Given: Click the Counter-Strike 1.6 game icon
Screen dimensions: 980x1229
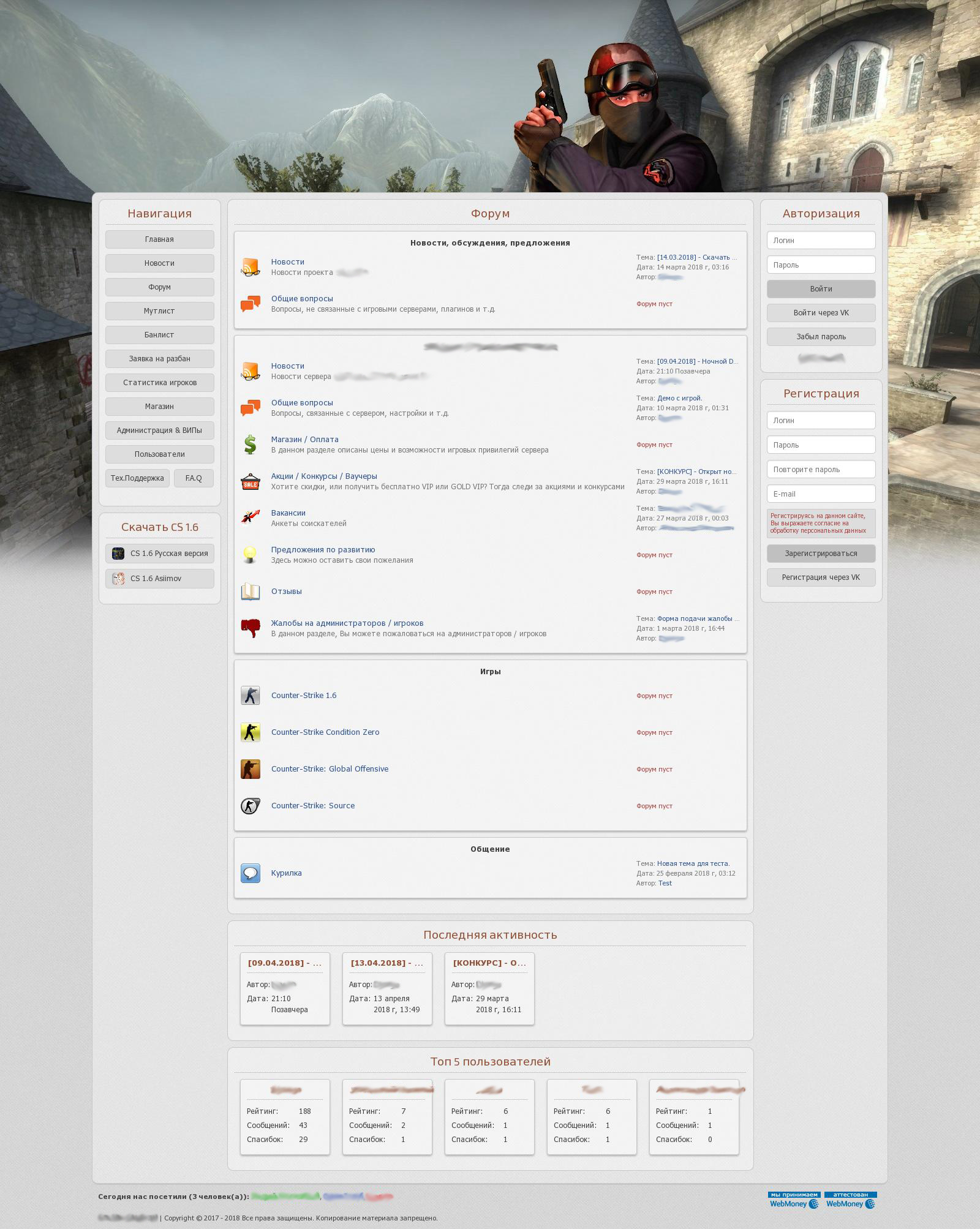Looking at the screenshot, I should click(x=251, y=696).
